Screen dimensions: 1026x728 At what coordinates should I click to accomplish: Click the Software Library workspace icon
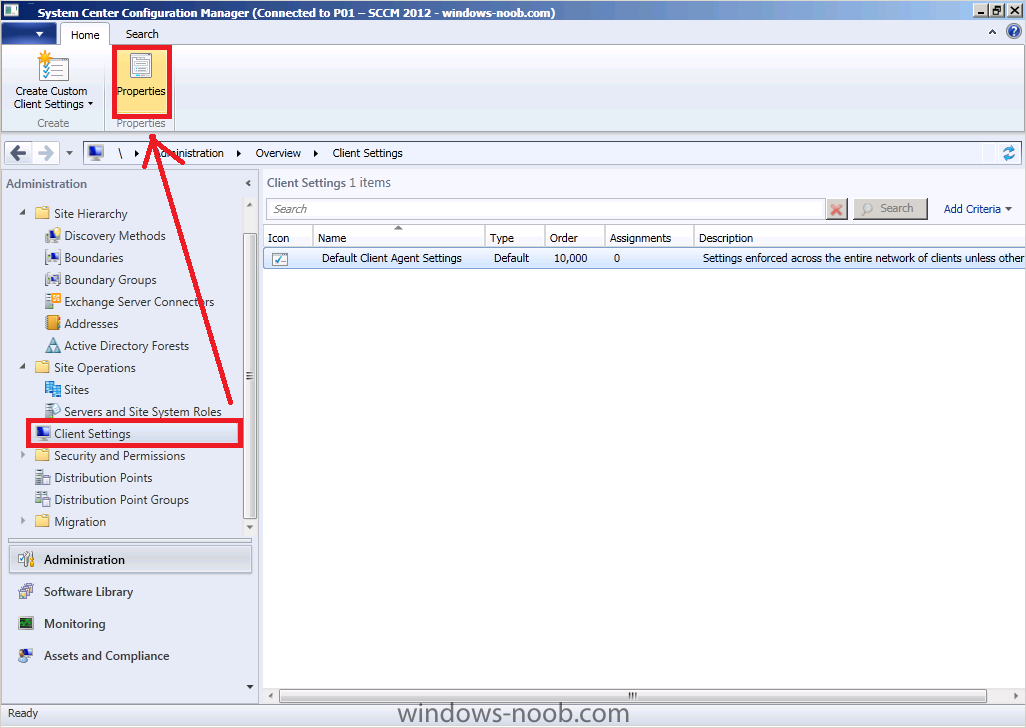click(26, 591)
